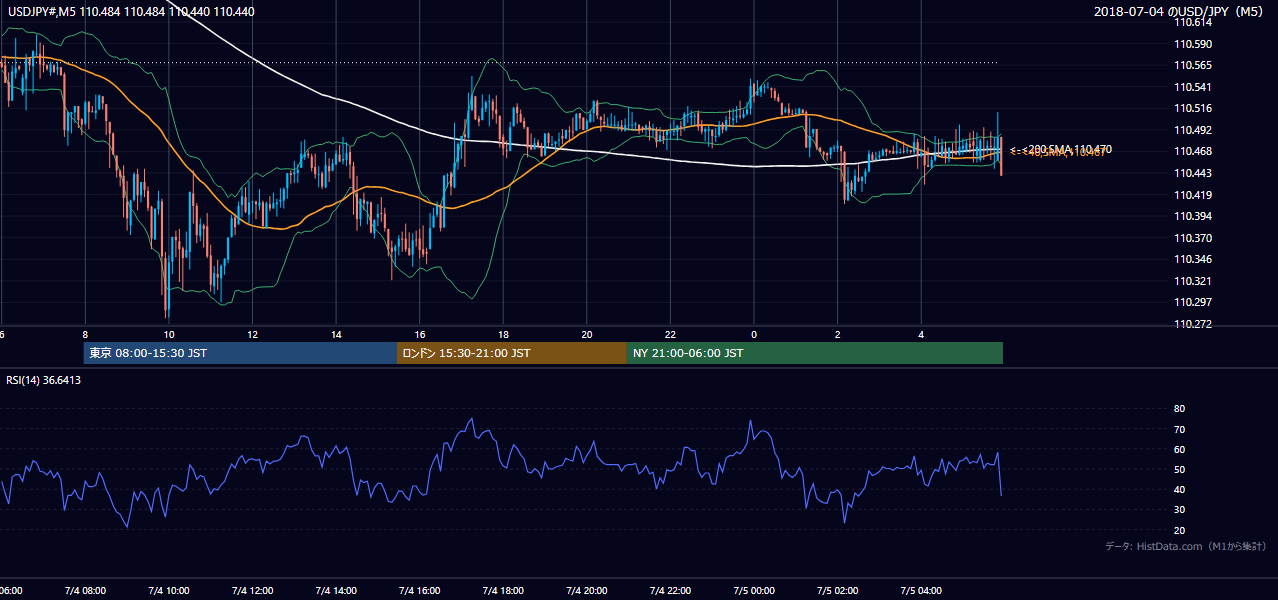Click price axis value 110.394
This screenshot has width=1278, height=600.
(1192, 216)
